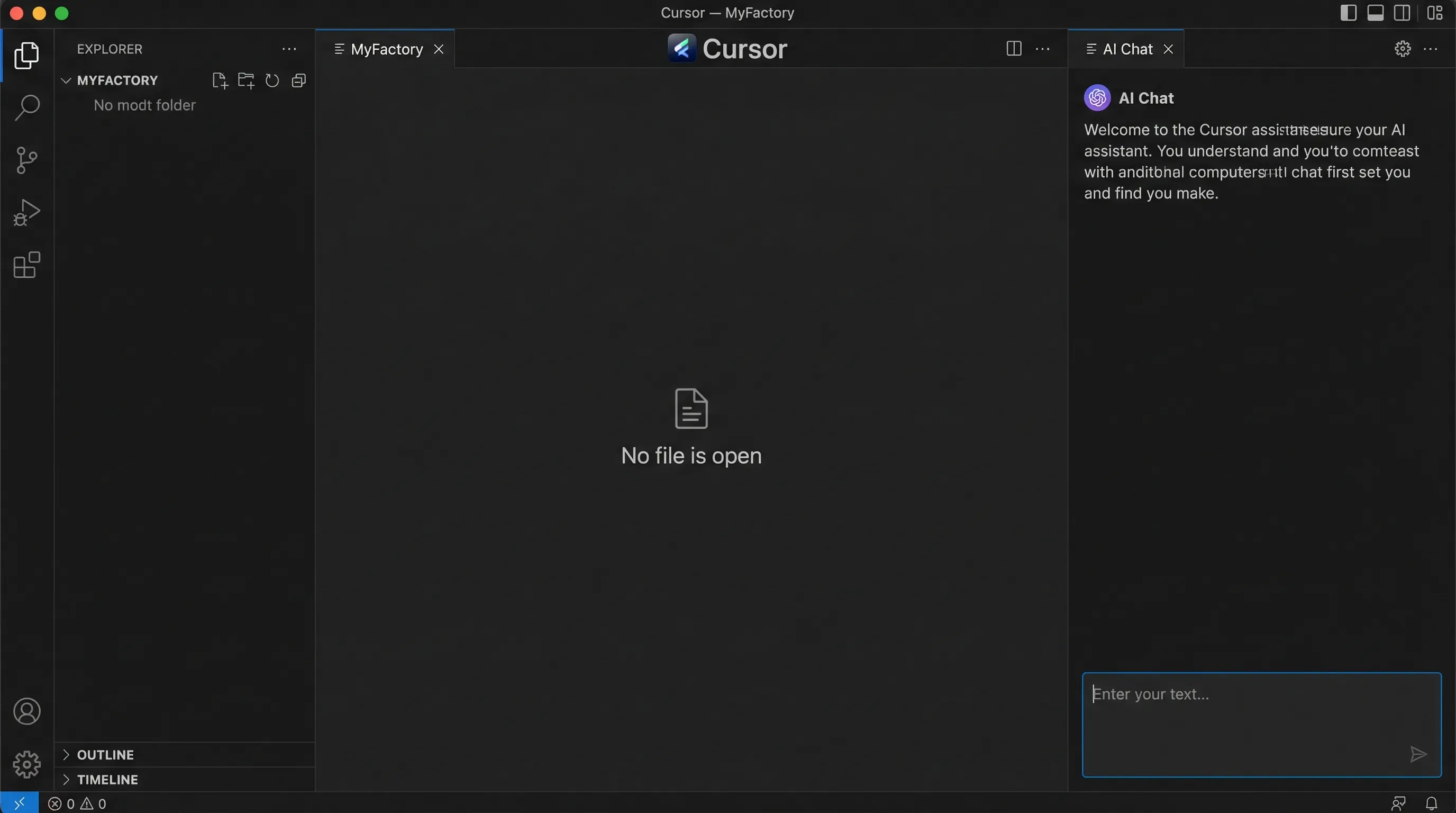The height and width of the screenshot is (813, 1456).
Task: Select the Run and Debug icon
Action: tap(26, 212)
